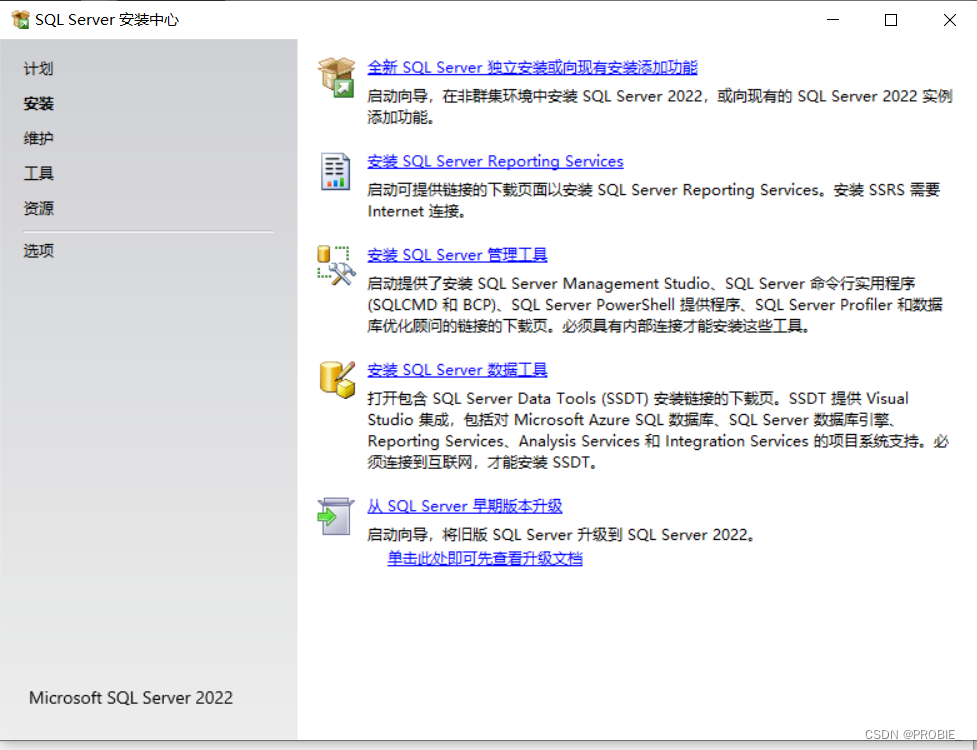Click the Reporting Services report icon
977x750 pixels.
pyautogui.click(x=335, y=171)
